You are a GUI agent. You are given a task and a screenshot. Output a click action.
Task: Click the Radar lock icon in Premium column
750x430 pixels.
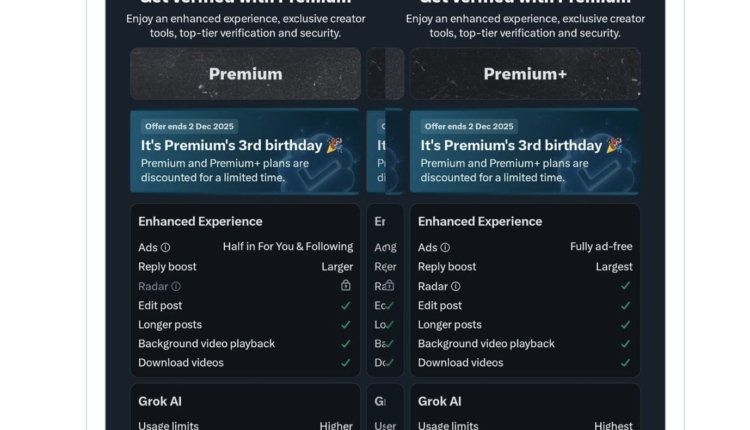pos(346,285)
